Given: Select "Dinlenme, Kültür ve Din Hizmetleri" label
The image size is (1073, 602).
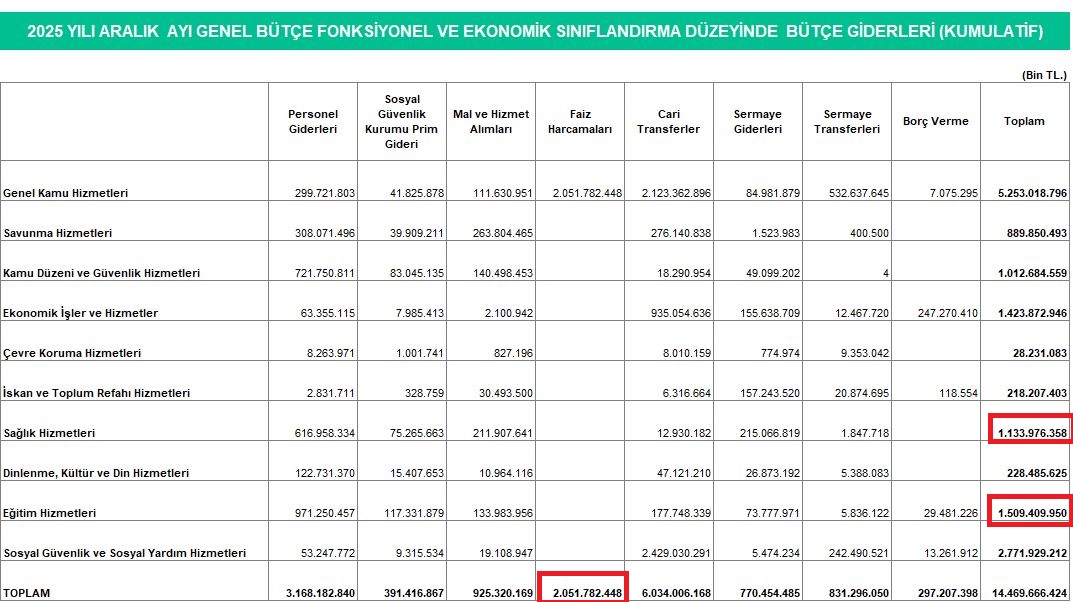Looking at the screenshot, I should pyautogui.click(x=96, y=473).
